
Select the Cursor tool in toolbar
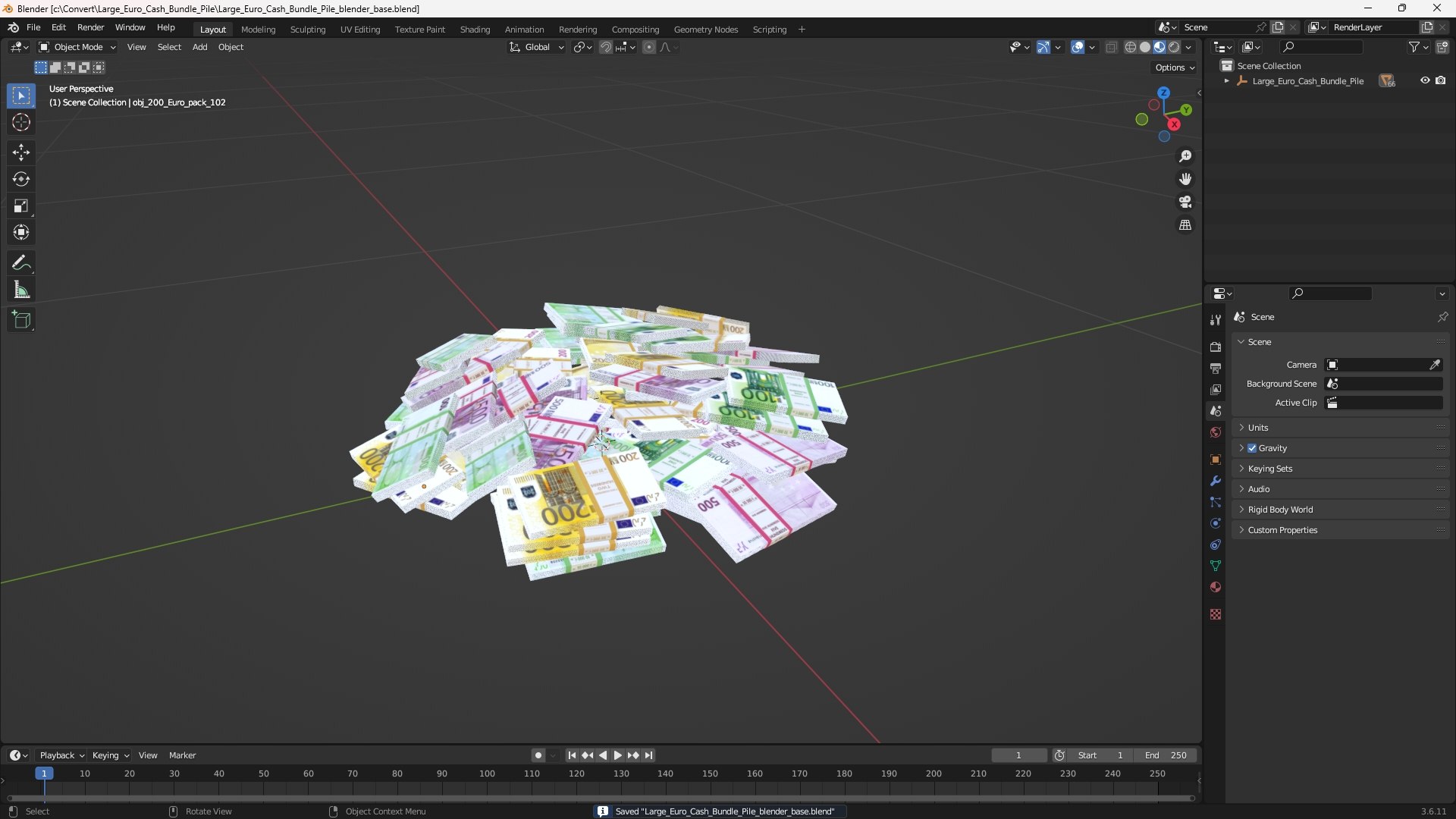(21, 123)
